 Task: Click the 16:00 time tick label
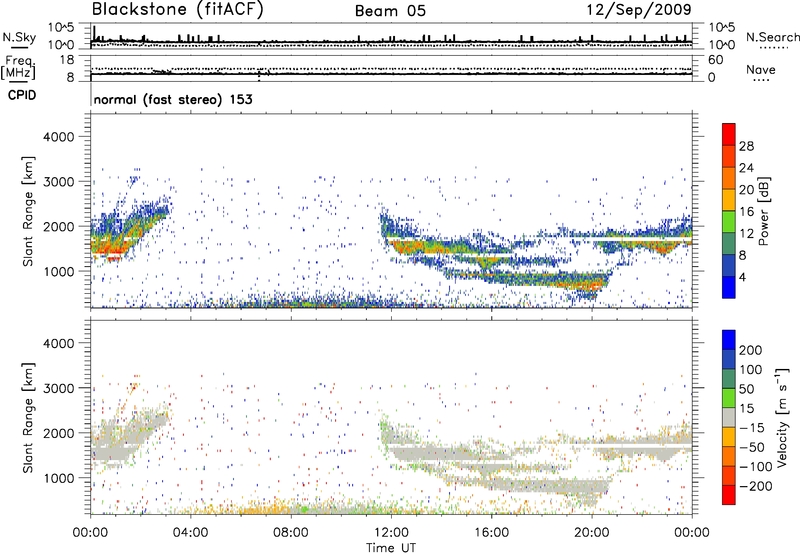click(491, 533)
